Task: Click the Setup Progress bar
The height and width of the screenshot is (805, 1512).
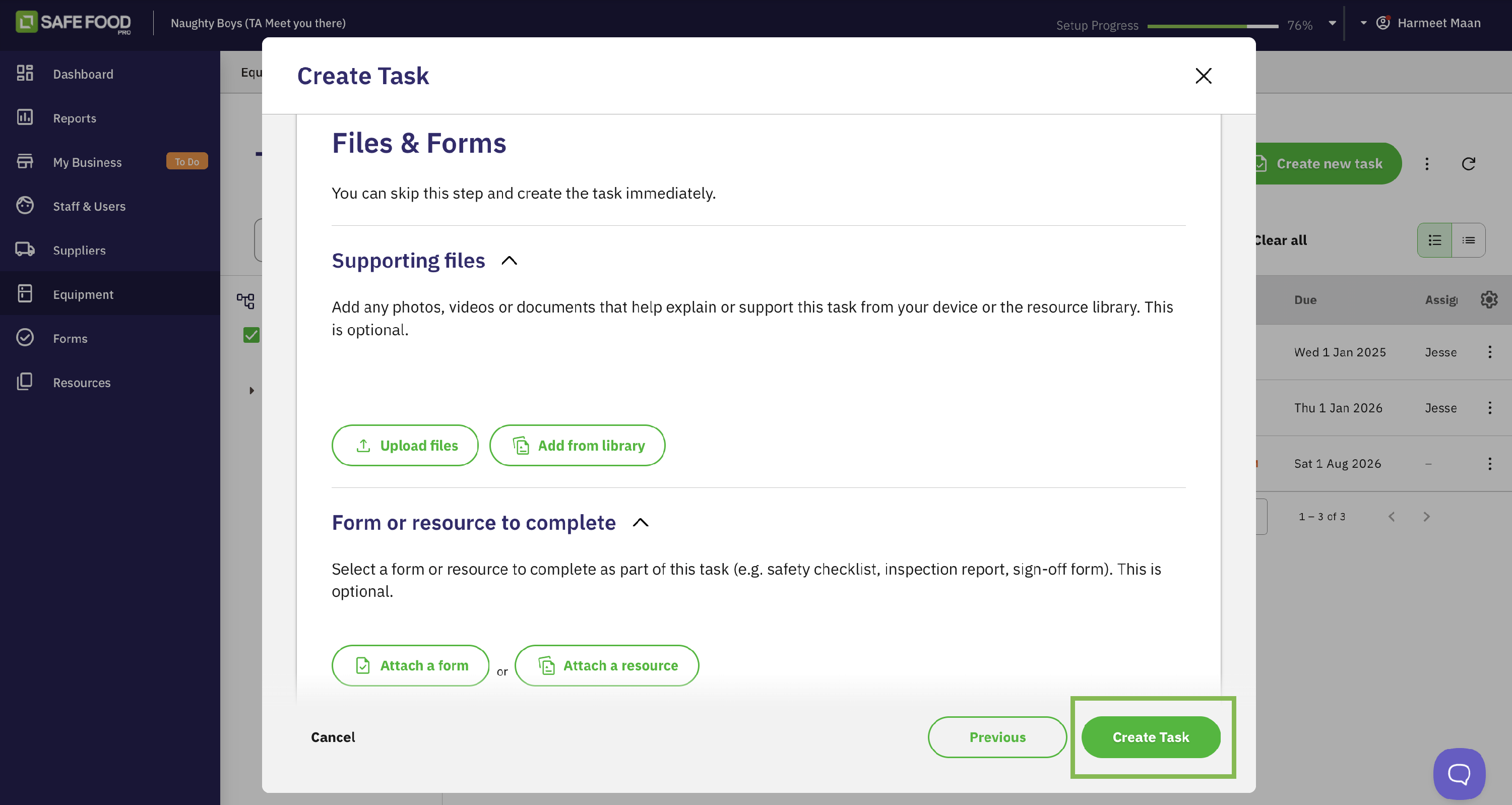Action: click(x=1213, y=26)
